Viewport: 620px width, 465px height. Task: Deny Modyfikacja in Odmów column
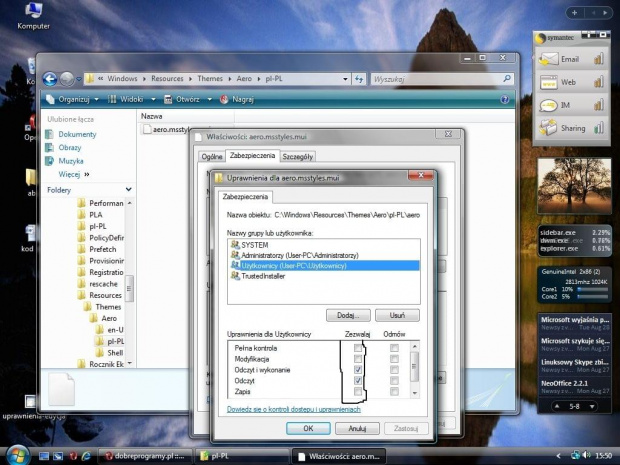(x=394, y=359)
